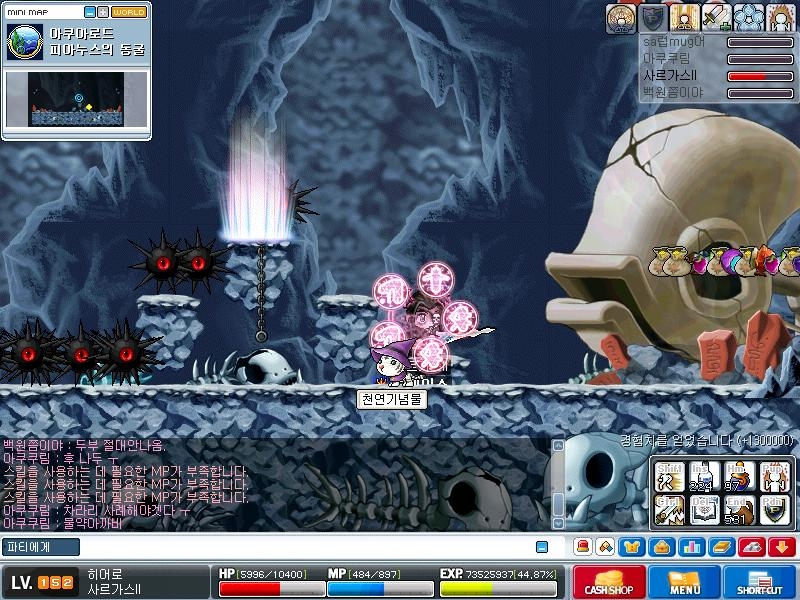Screen dimensions: 800x600
Task: Use the Ctrl sword attack skill slot
Action: pos(669,510)
